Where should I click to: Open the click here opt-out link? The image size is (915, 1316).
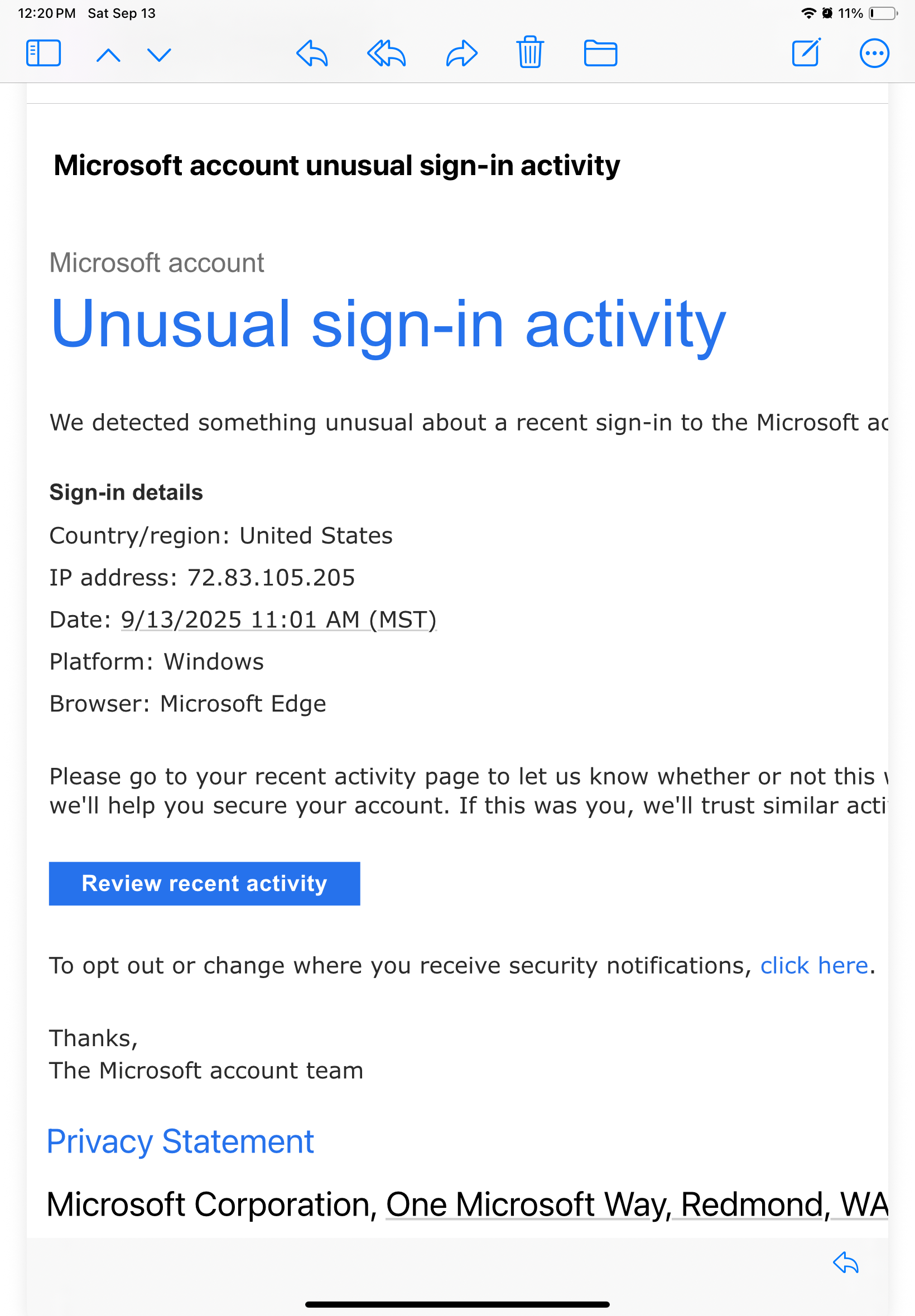[x=814, y=966]
